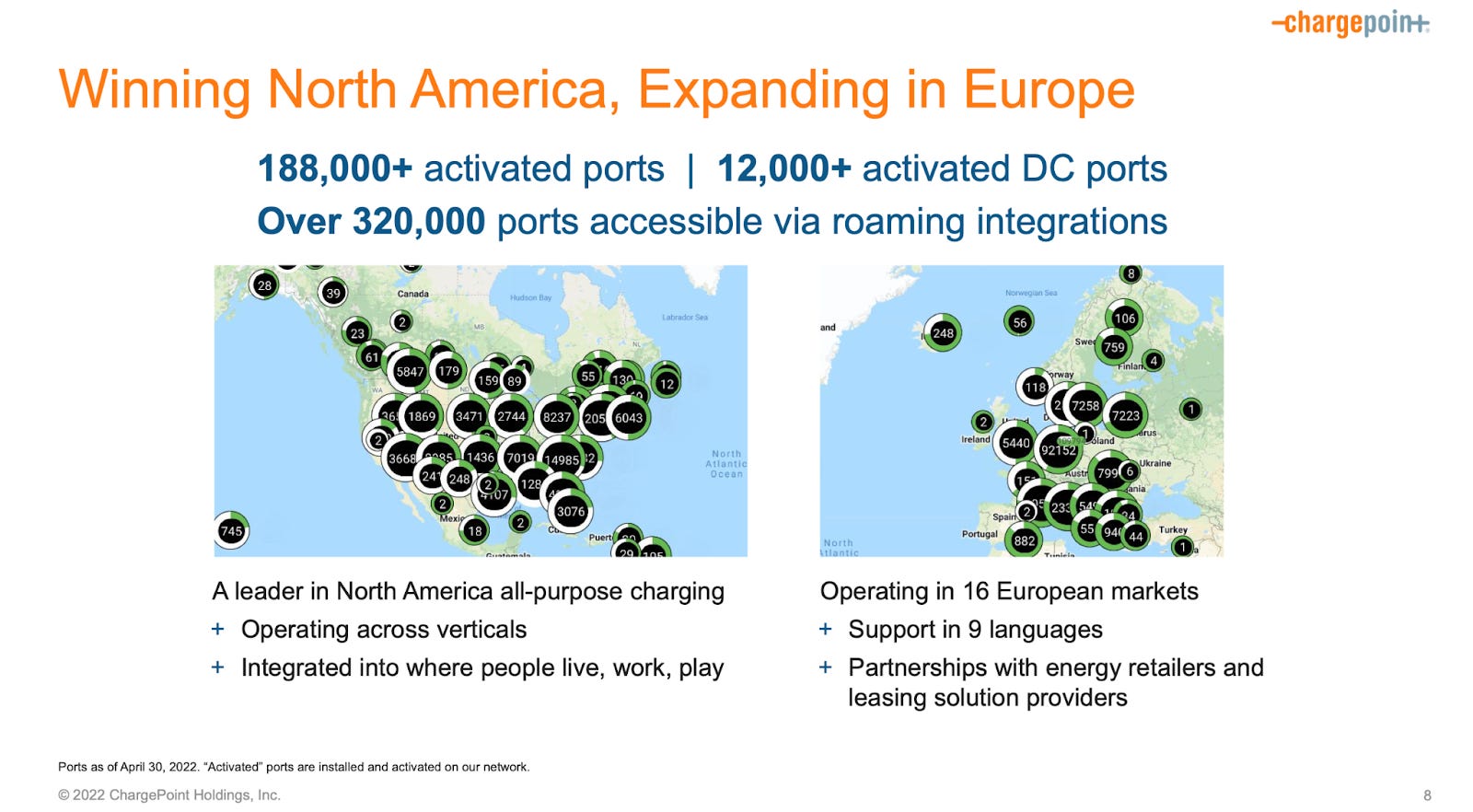Select the "Operating across verticals" bullet
The width and height of the screenshot is (1473, 812).
(384, 630)
